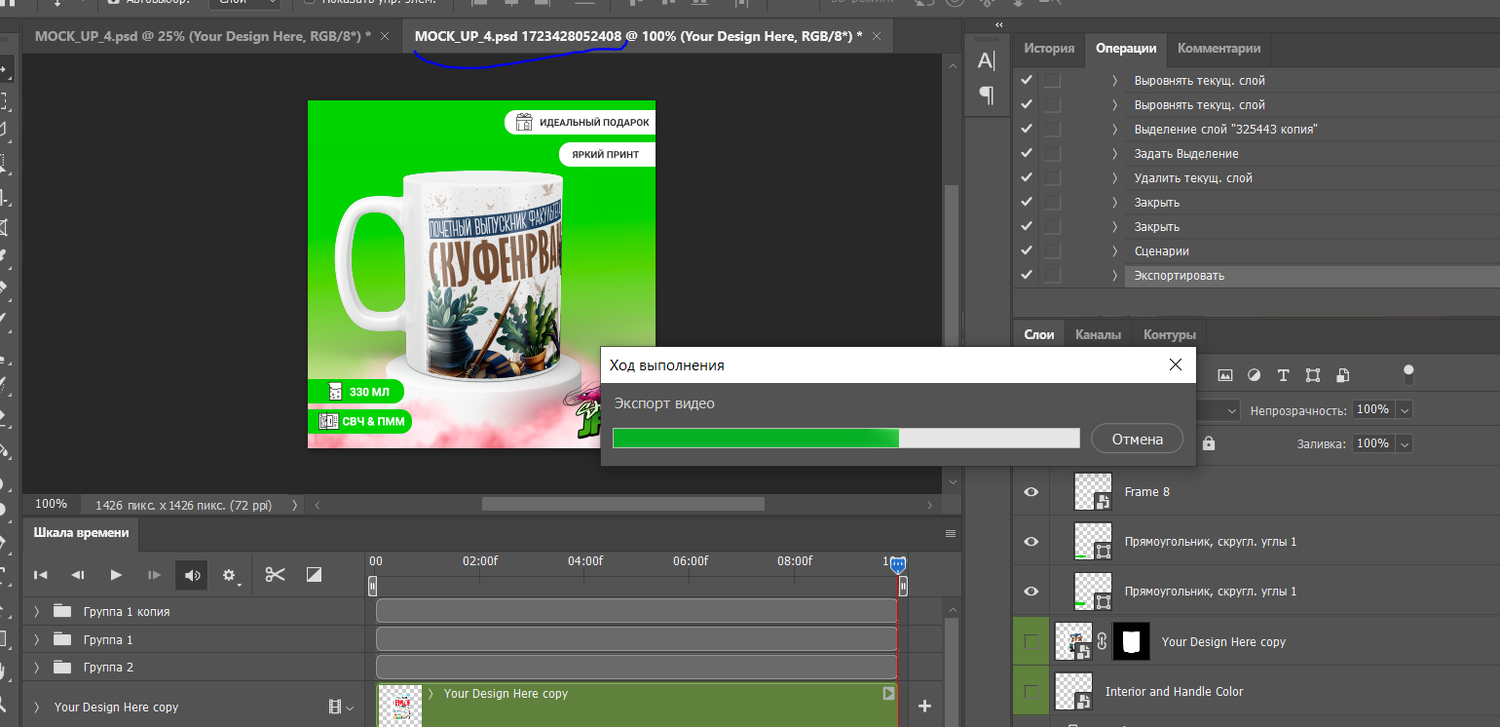This screenshot has width=1500, height=727.
Task: Click the timeline Play button
Action: coord(116,575)
